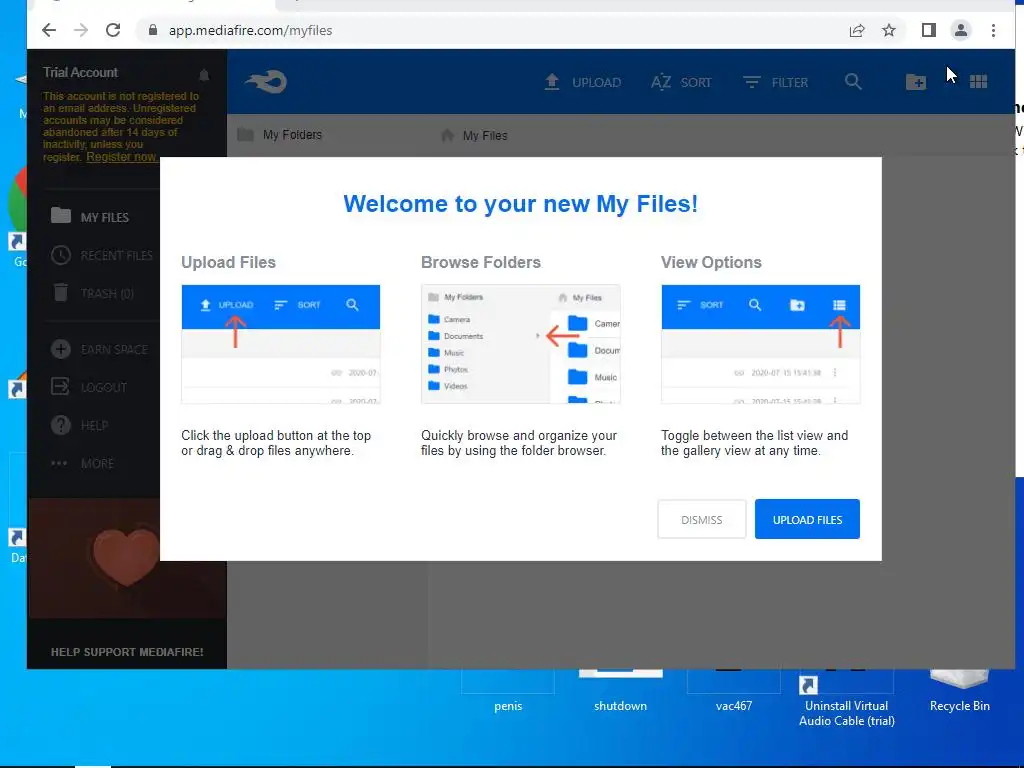Click the share page icon

(x=857, y=30)
